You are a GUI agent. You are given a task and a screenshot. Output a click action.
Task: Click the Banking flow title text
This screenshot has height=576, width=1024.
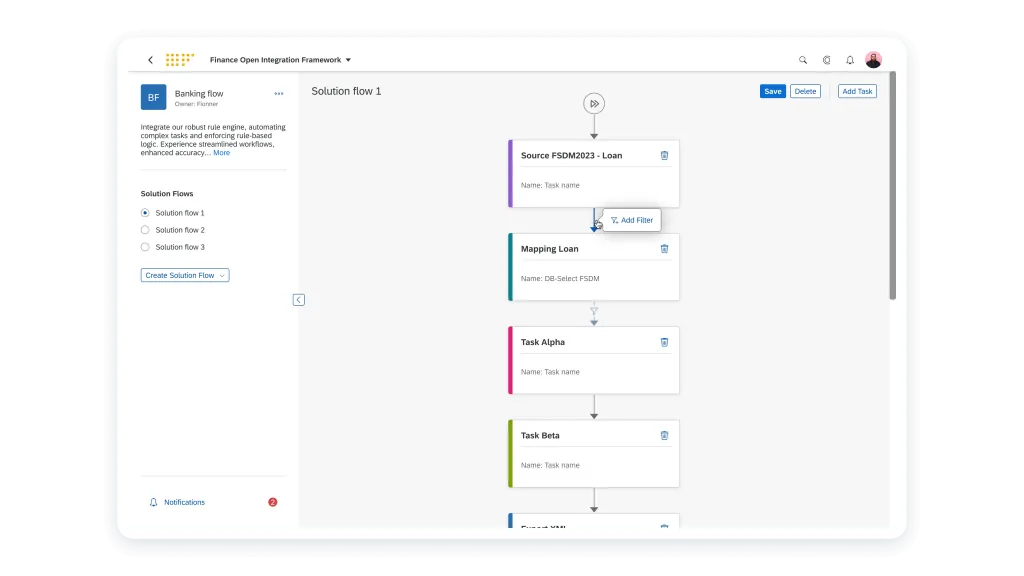199,93
